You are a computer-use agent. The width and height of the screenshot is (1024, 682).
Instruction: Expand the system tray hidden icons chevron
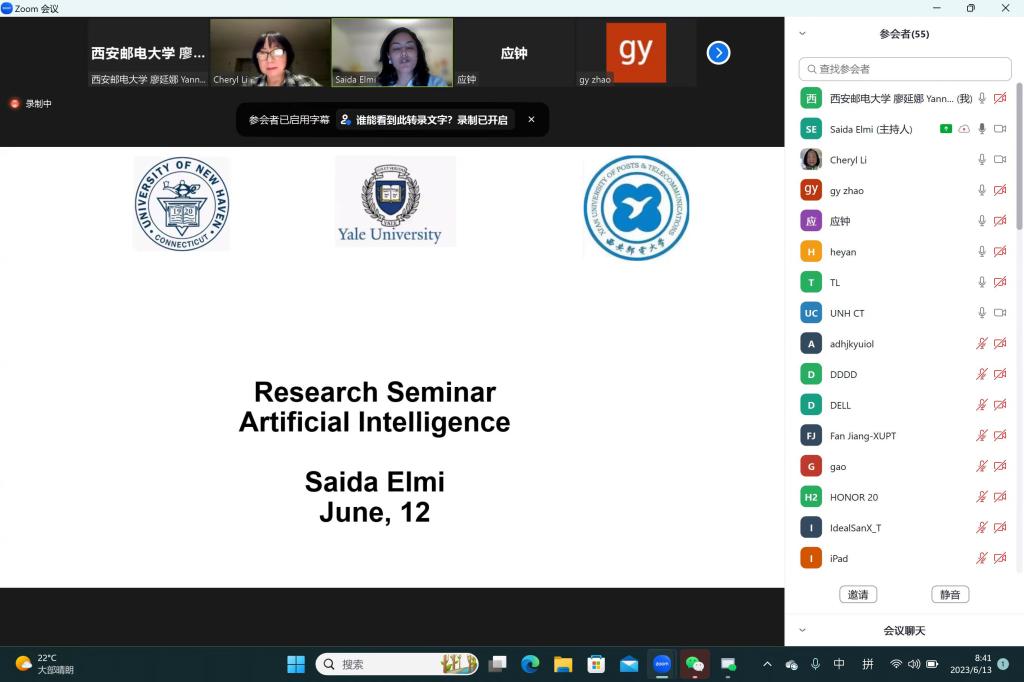click(767, 664)
